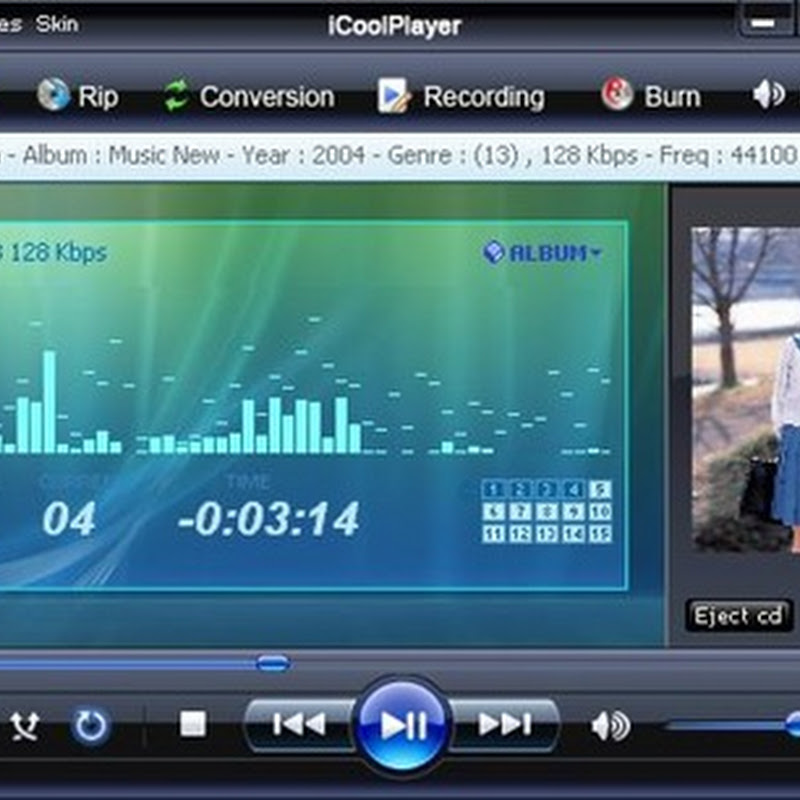The image size is (800, 800).
Task: Click the blue play/pause button
Action: click(x=403, y=725)
